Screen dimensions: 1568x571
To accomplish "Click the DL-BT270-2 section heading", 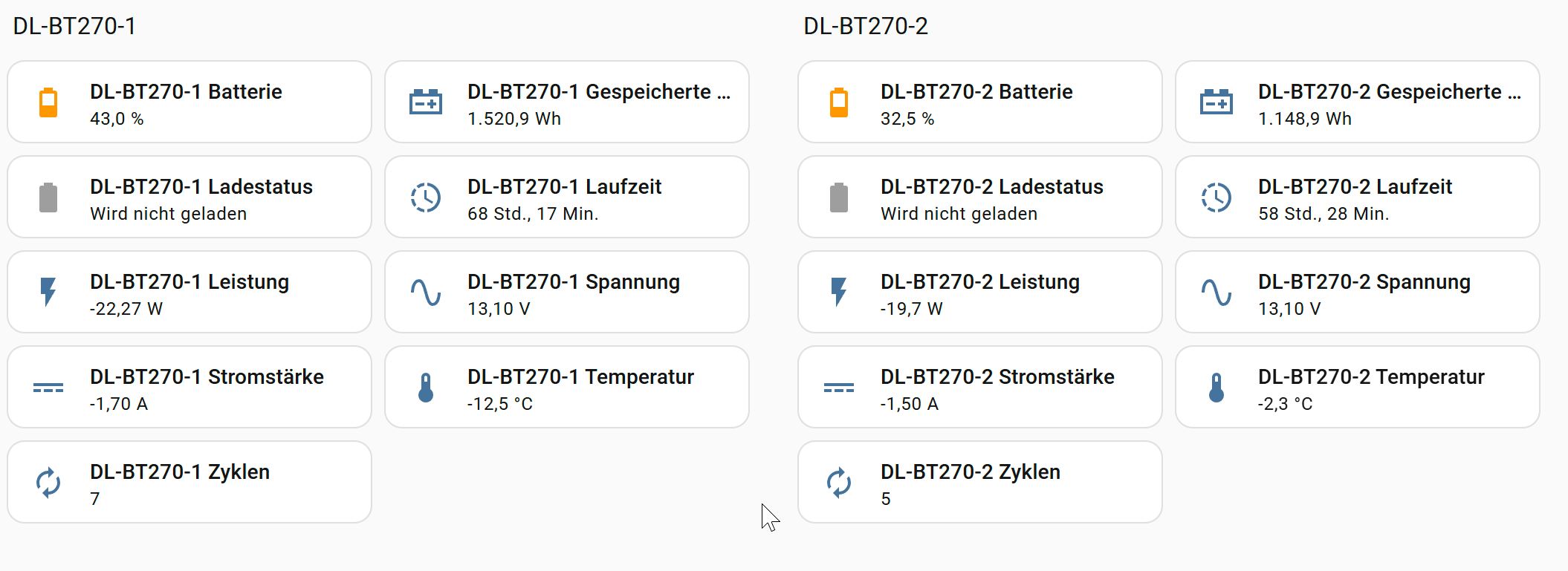I will 866,27.
